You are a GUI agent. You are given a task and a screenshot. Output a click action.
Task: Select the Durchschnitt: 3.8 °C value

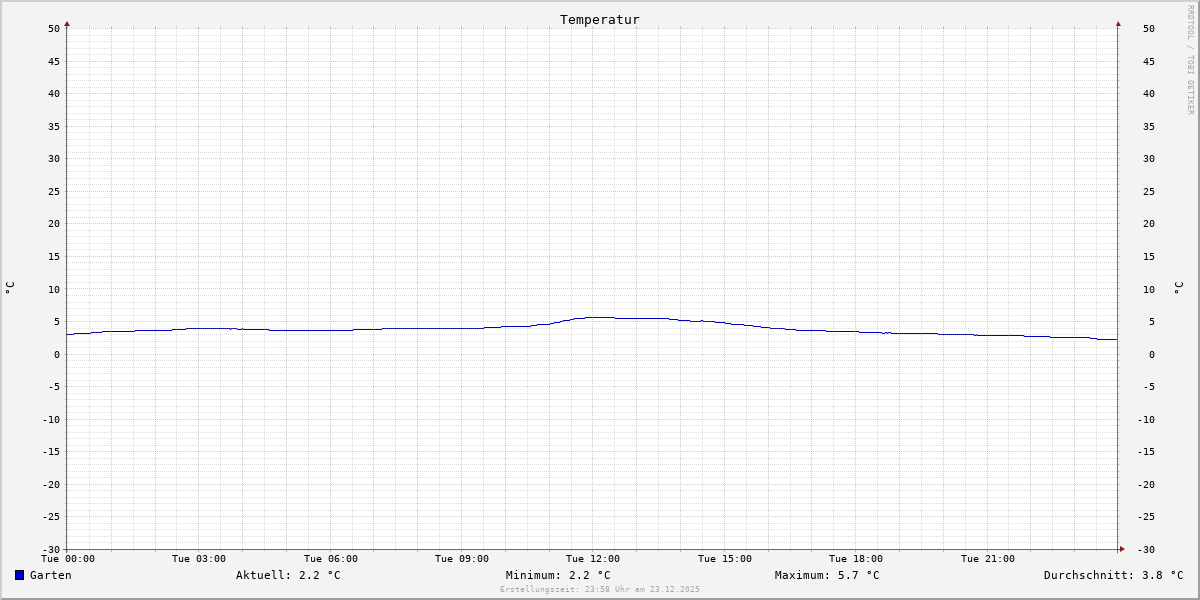pos(1114,575)
